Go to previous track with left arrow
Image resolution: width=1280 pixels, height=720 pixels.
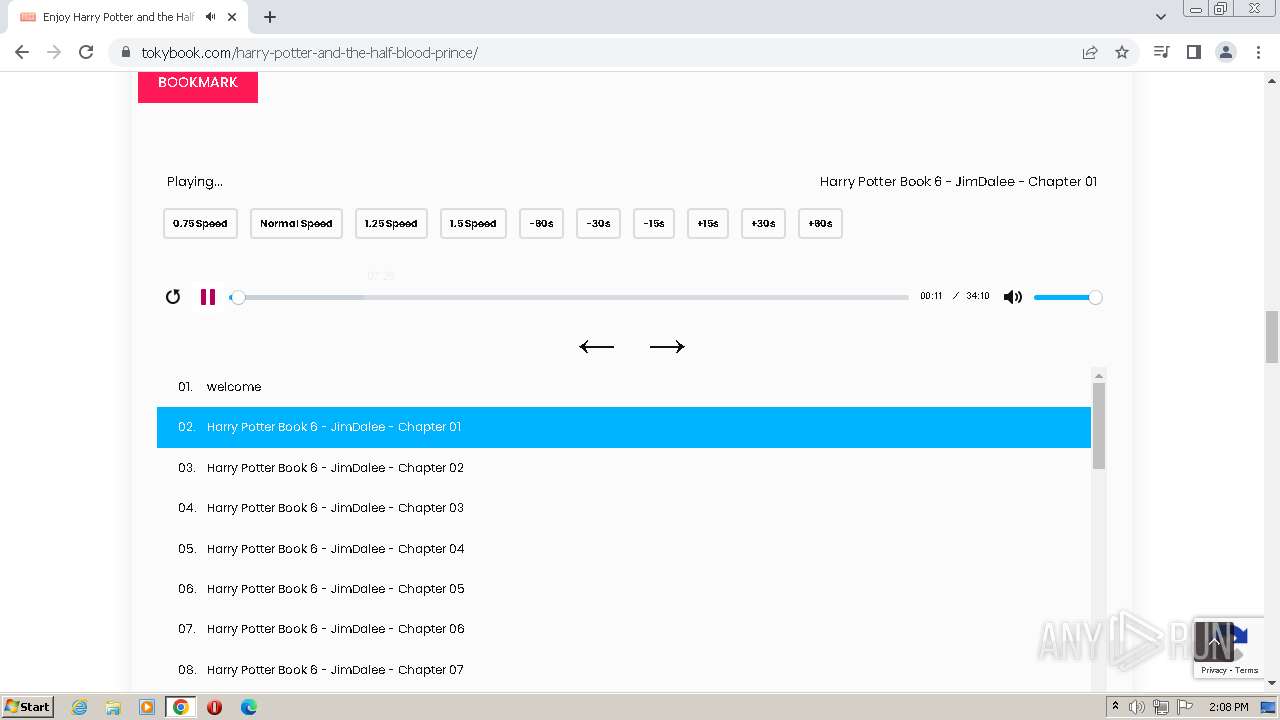tap(597, 347)
